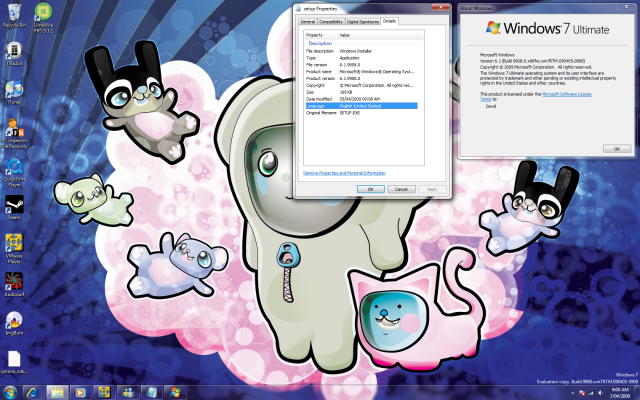Show hidden tray icons arrow
Viewport: 640px width, 400px height.
[x=572, y=393]
